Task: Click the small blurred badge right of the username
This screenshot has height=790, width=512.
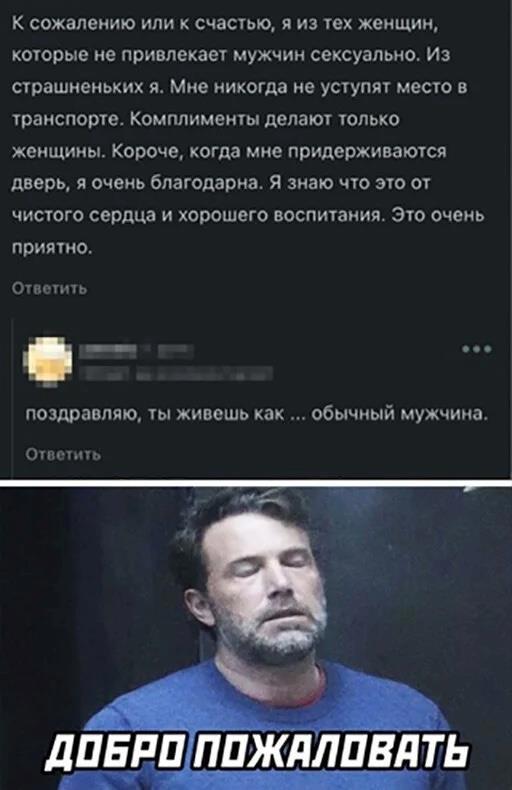Action: 175,350
